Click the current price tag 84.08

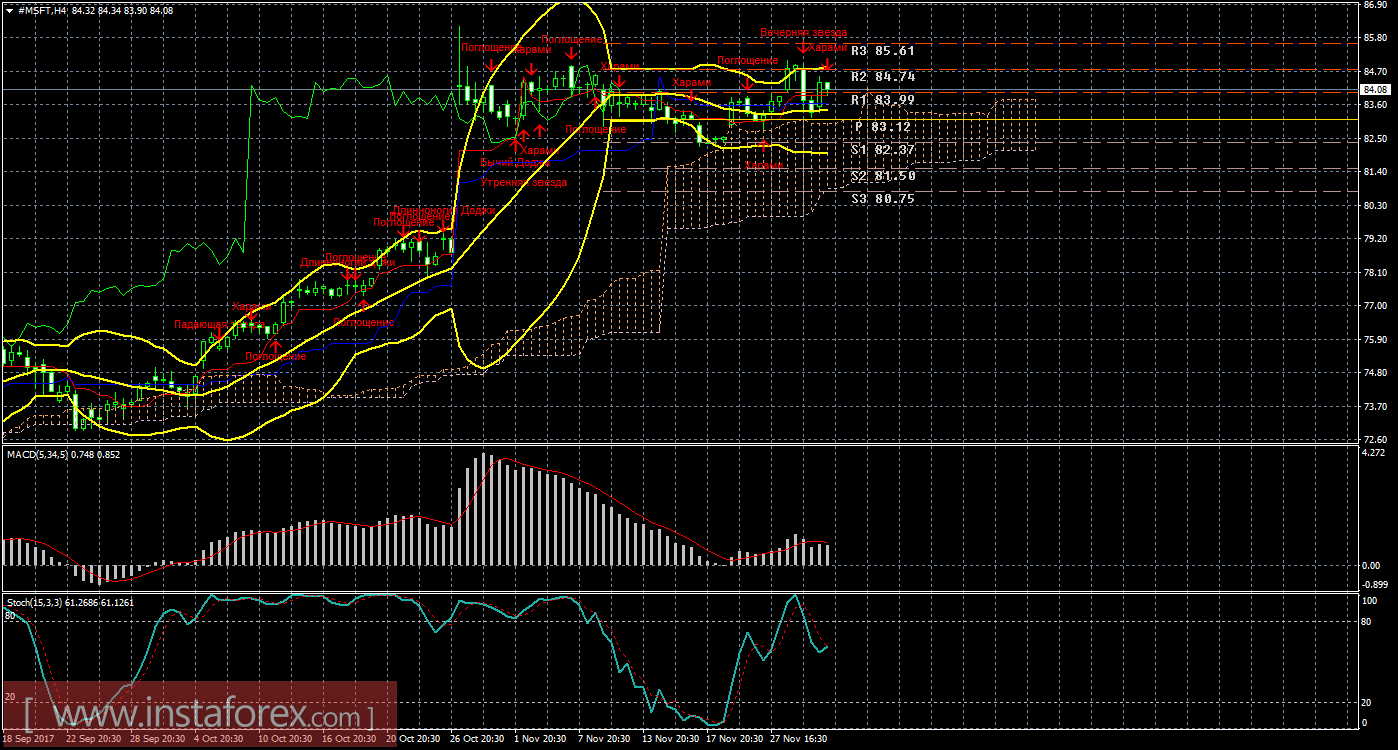point(1377,90)
